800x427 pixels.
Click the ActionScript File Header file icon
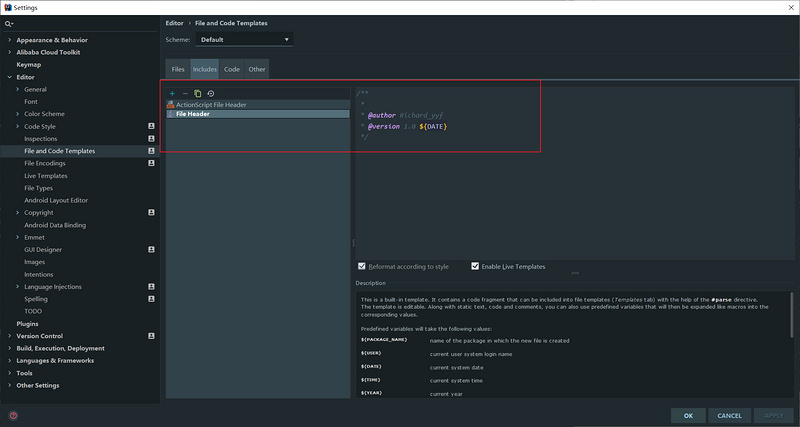(171, 104)
